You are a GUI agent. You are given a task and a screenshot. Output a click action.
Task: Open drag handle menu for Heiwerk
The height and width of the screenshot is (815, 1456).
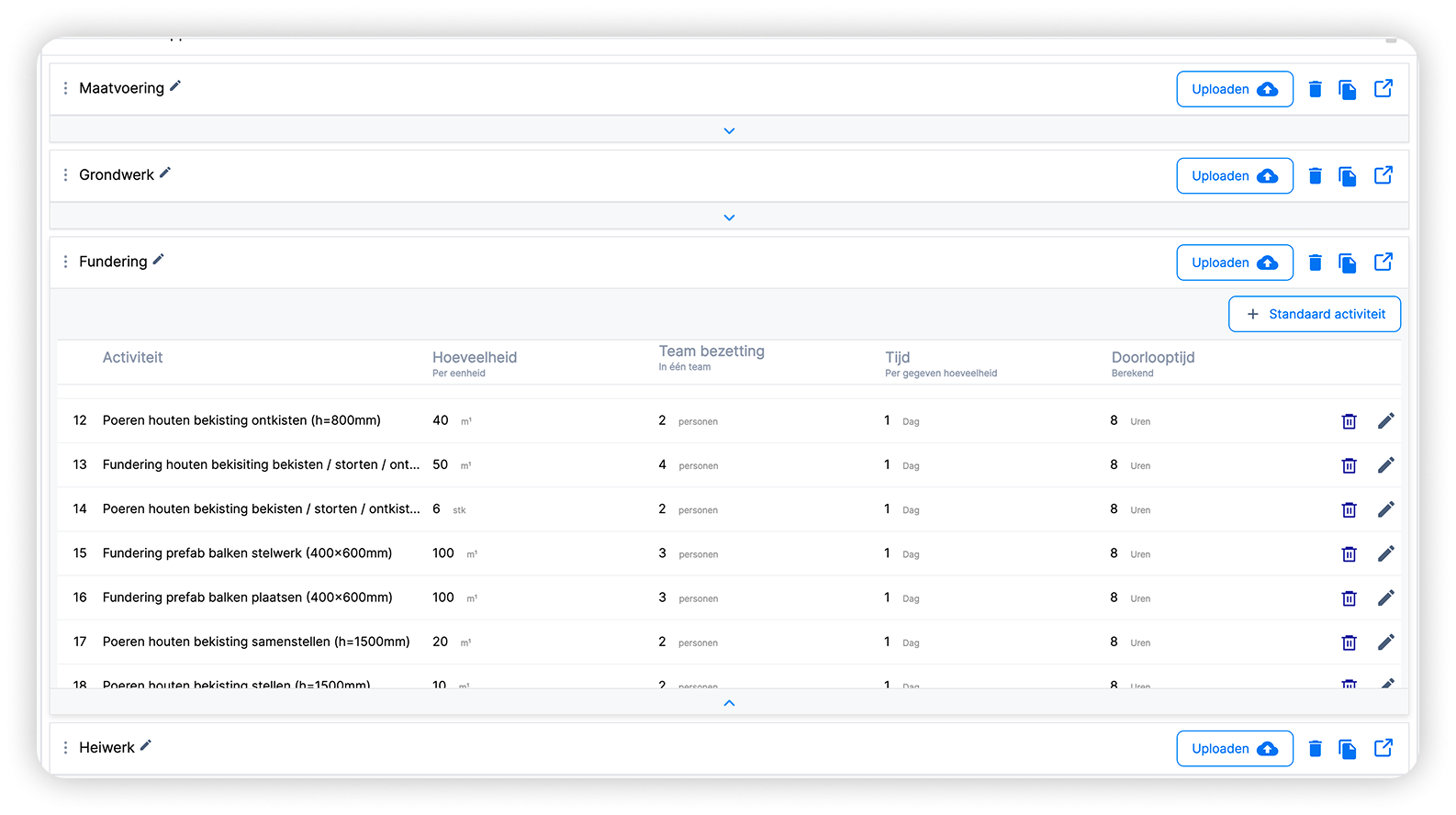point(65,748)
